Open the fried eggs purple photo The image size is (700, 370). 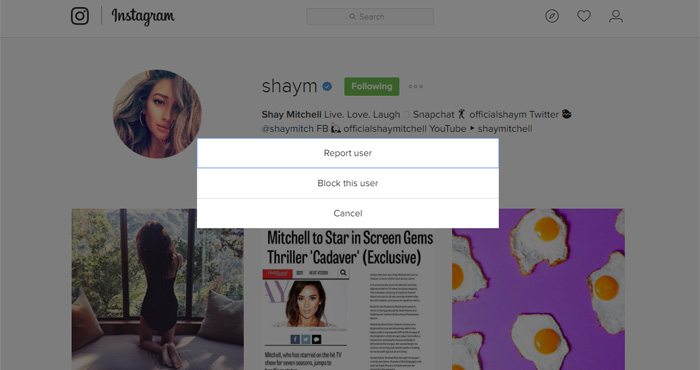[x=538, y=289]
